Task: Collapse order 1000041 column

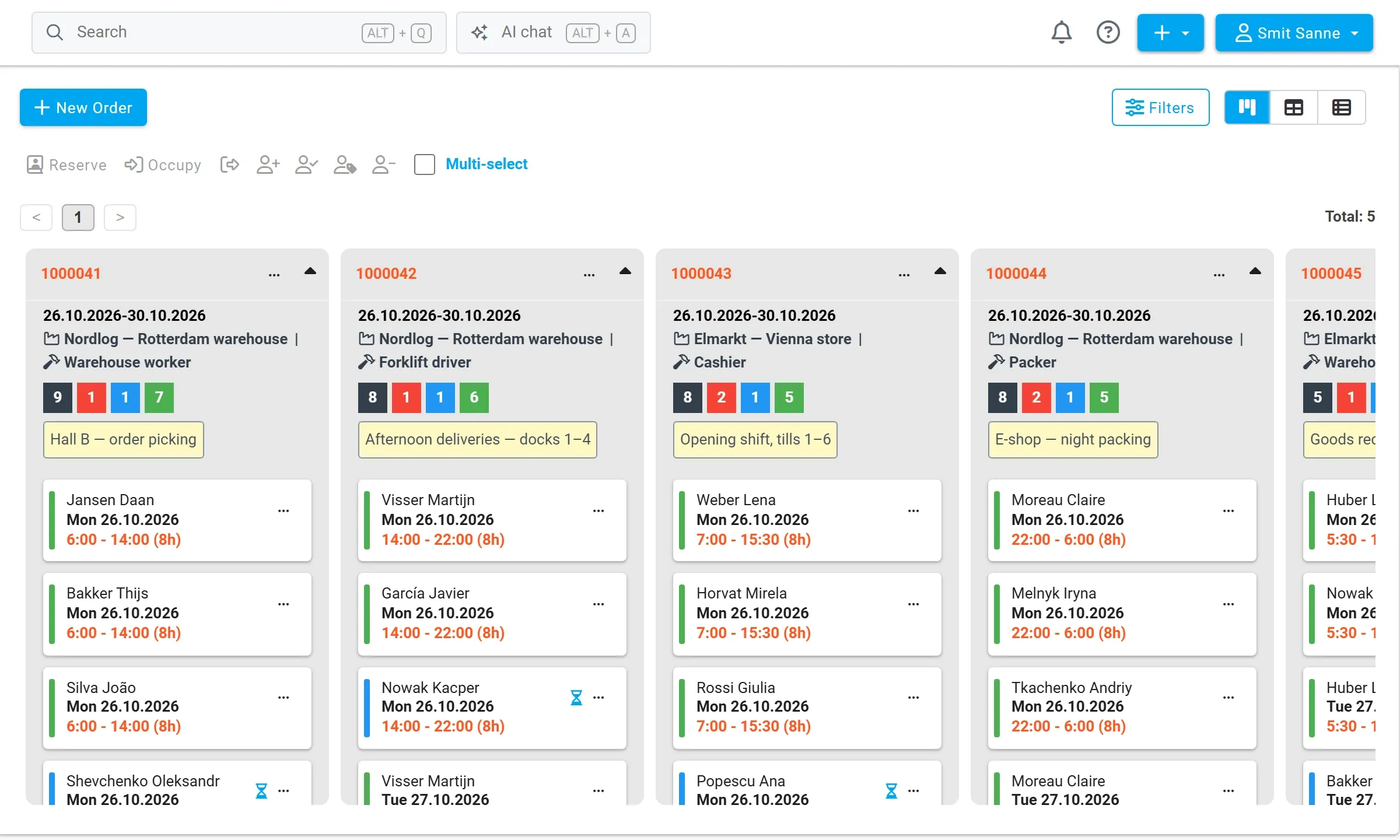Action: coord(310,271)
